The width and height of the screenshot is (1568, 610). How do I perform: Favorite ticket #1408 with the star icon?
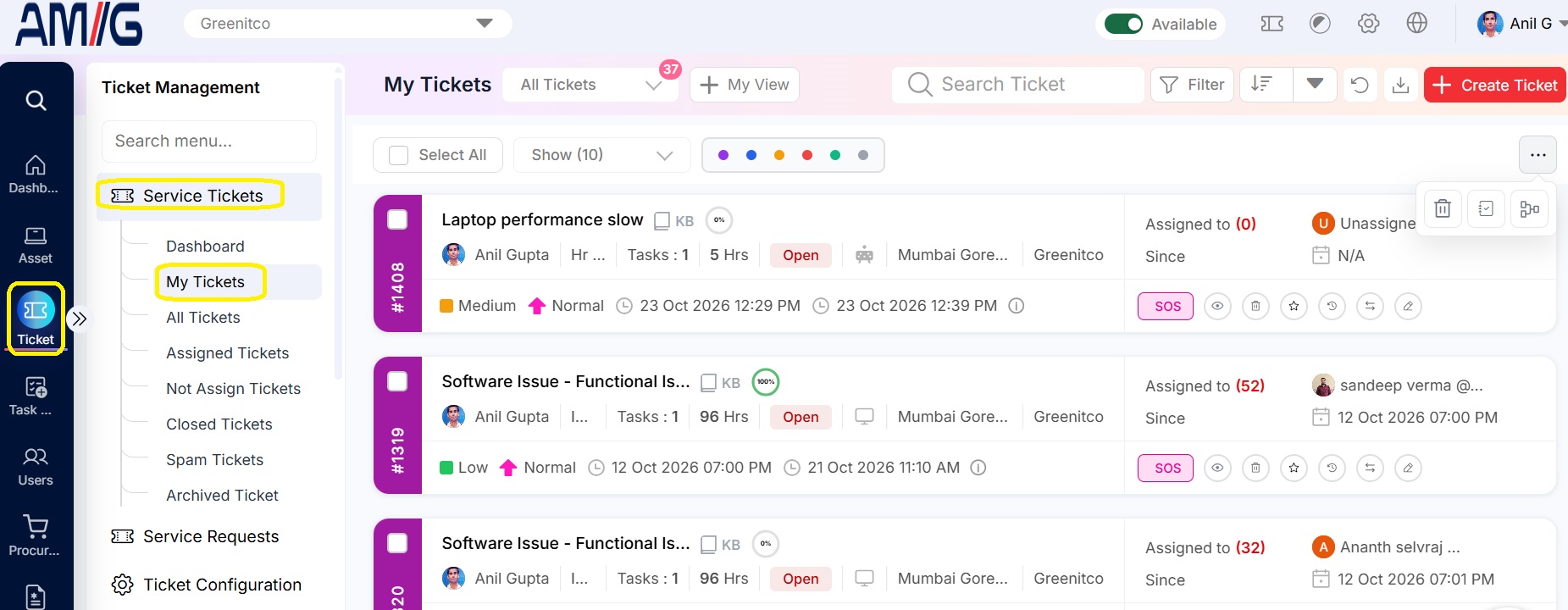[x=1294, y=306]
